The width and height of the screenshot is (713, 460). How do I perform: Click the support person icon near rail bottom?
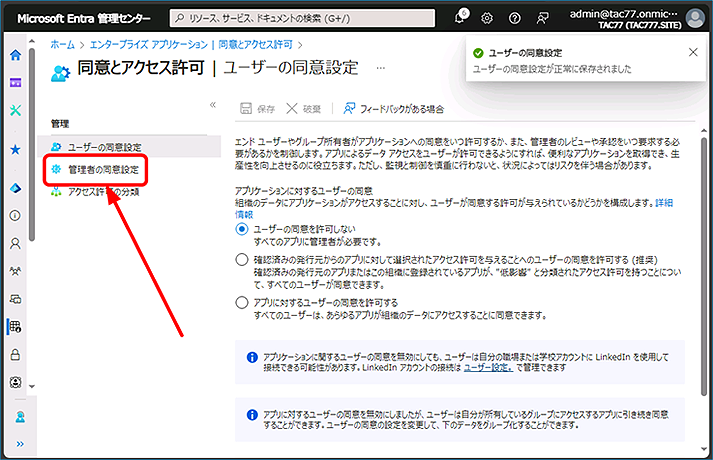(x=20, y=417)
